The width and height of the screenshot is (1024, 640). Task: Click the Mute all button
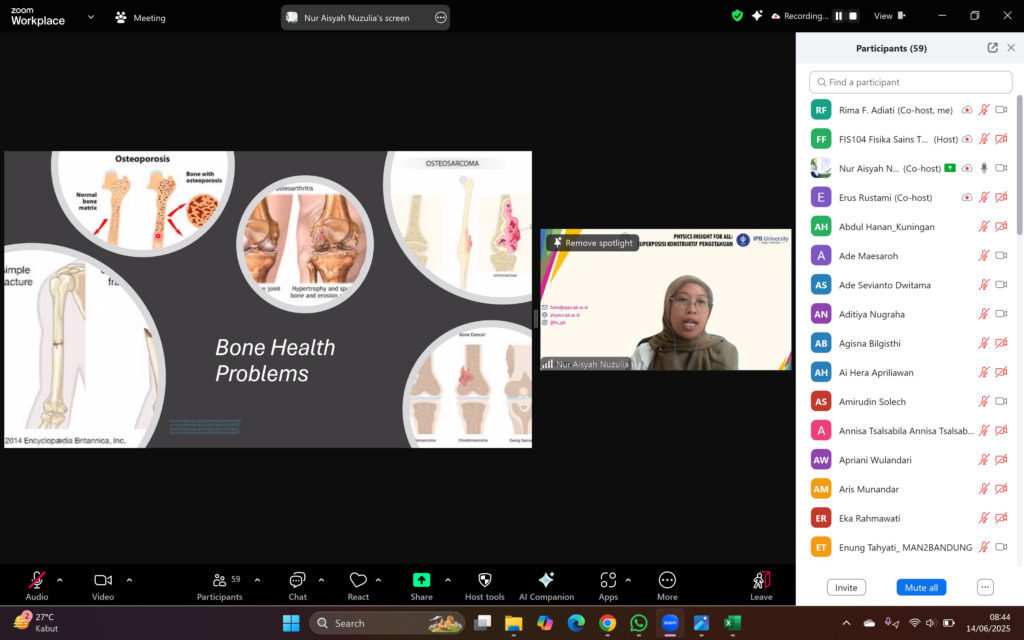[x=921, y=587]
